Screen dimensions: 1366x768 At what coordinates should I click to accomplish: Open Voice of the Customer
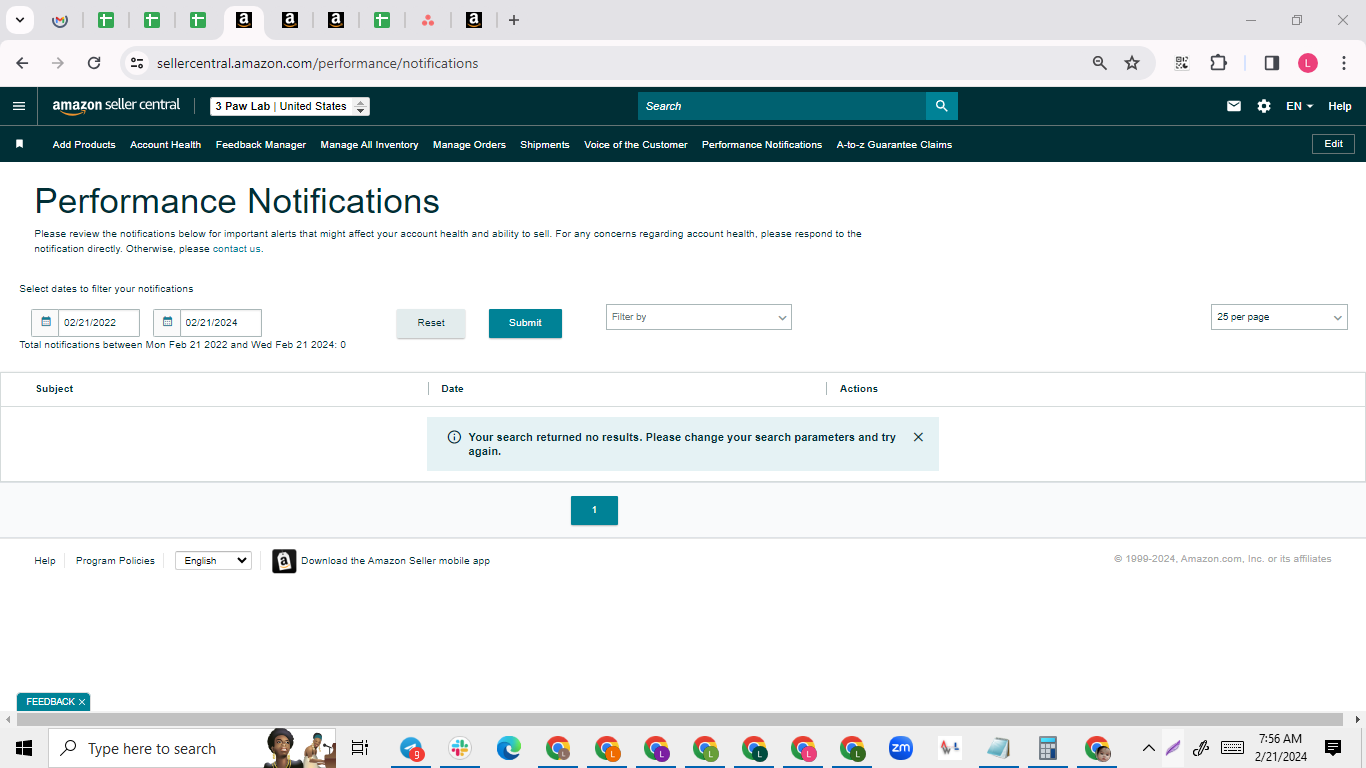636,145
